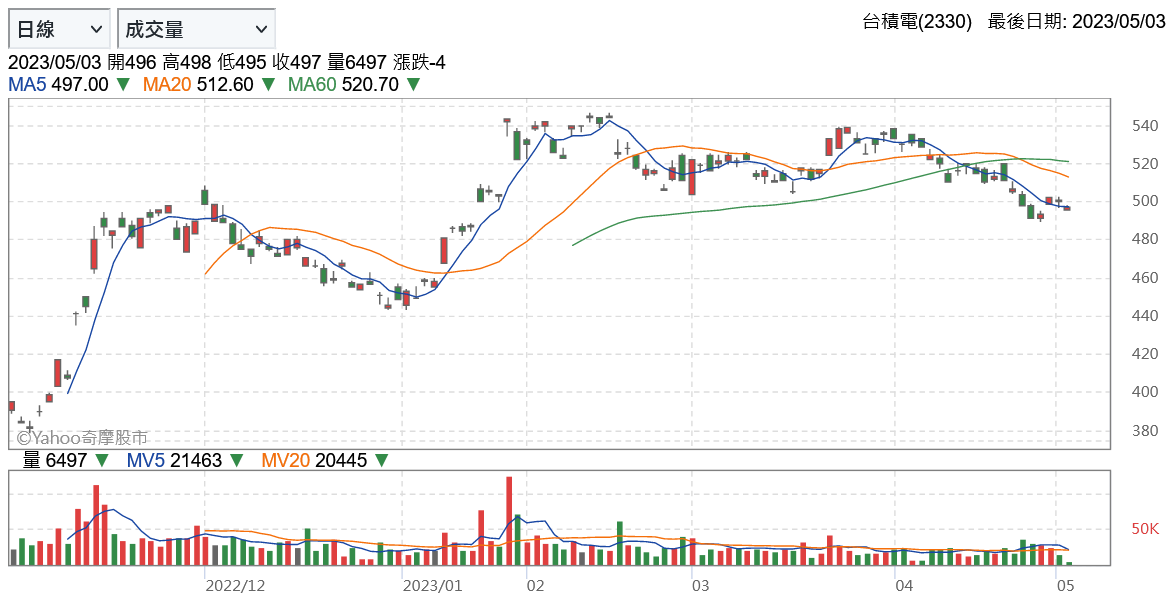Open the 成交量 indicator dropdown
The width and height of the screenshot is (1175, 604).
point(196,29)
